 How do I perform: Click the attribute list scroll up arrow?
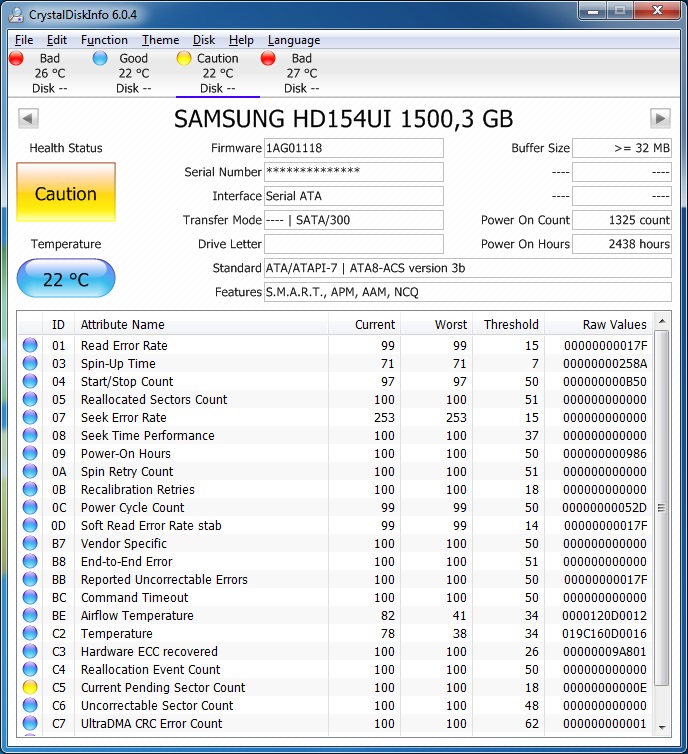pyautogui.click(x=662, y=321)
